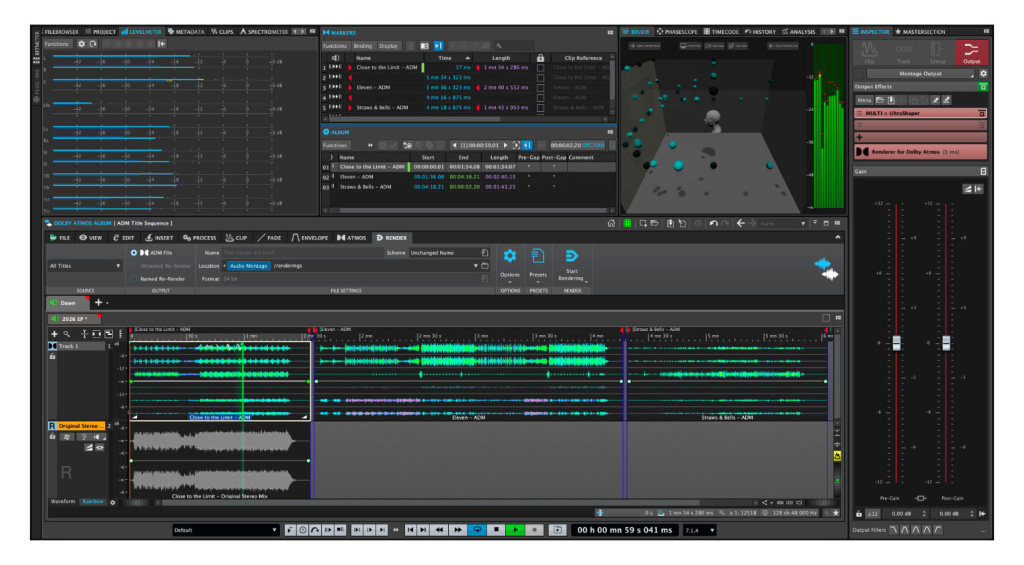Open the render Options gear
Image resolution: width=1024 pixels, height=565 pixels.
click(510, 257)
